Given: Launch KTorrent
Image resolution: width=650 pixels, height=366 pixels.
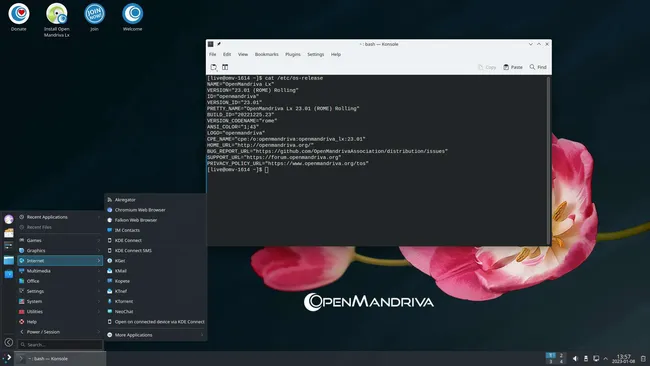Looking at the screenshot, I should (155, 301).
